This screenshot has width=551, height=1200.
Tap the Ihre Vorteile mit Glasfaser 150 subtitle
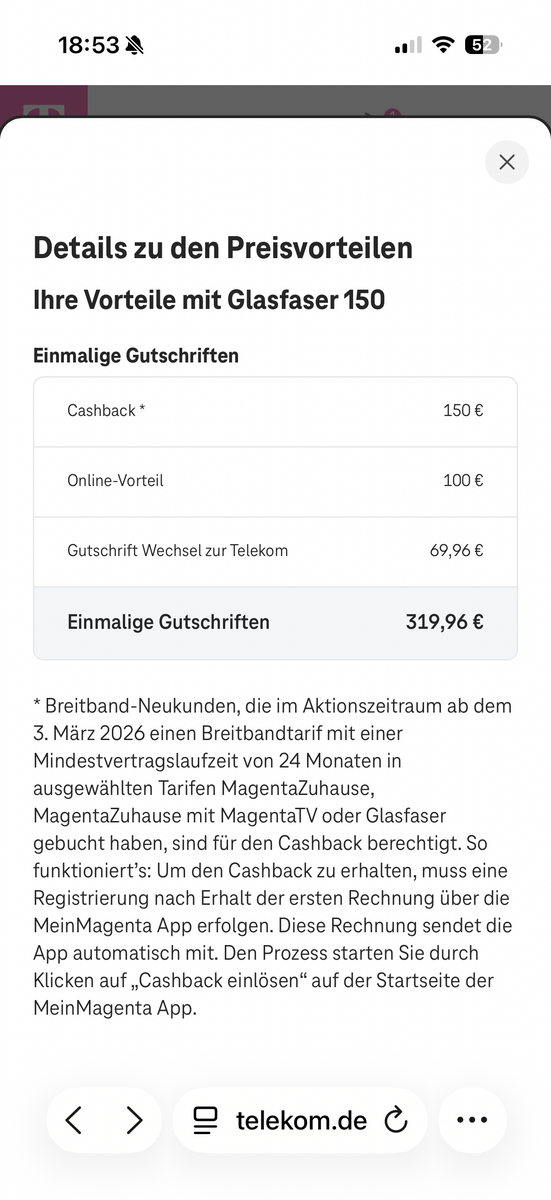(209, 299)
